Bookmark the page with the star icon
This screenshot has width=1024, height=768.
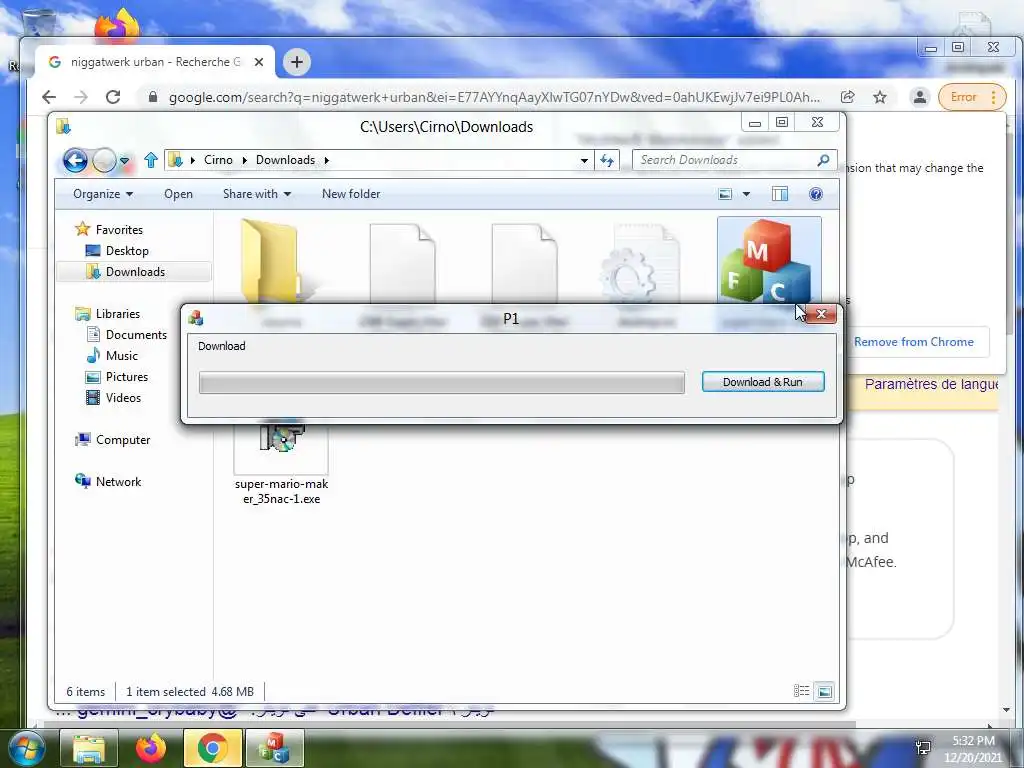click(x=880, y=97)
